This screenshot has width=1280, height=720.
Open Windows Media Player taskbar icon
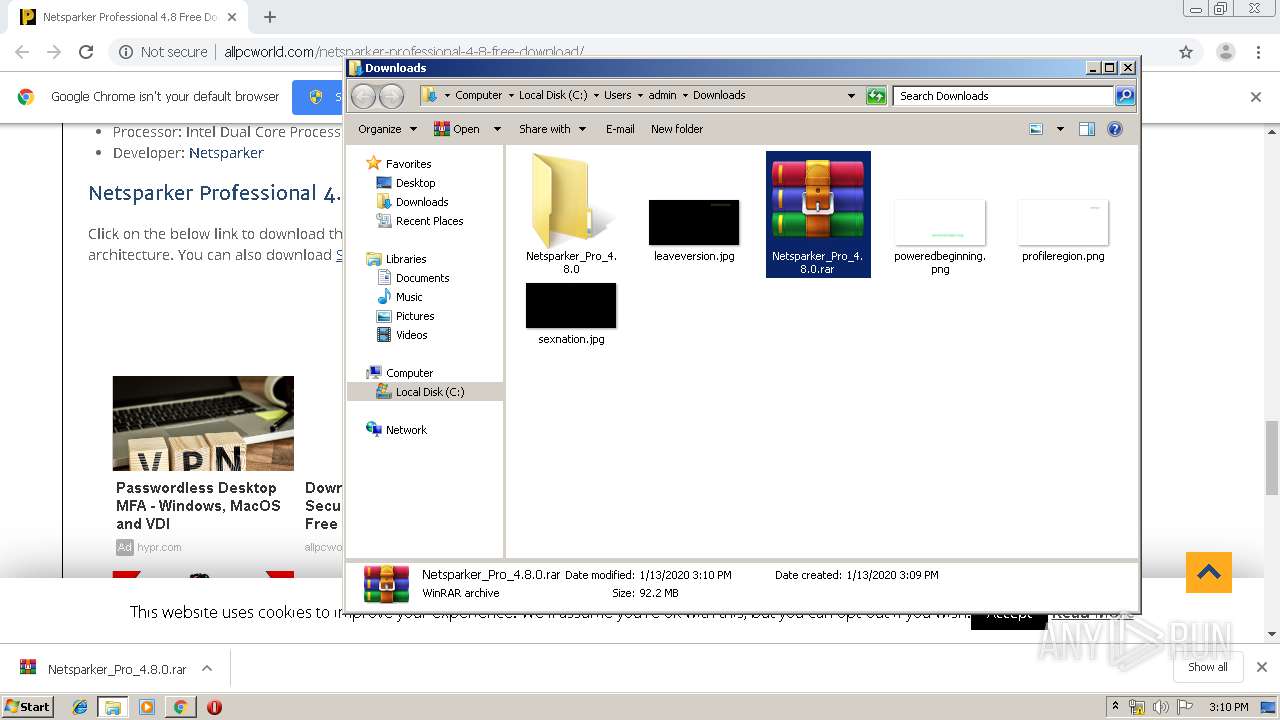click(147, 707)
